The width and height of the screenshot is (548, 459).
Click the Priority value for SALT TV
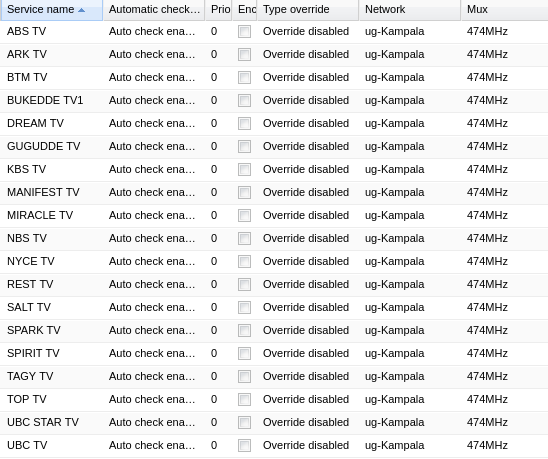tap(214, 307)
